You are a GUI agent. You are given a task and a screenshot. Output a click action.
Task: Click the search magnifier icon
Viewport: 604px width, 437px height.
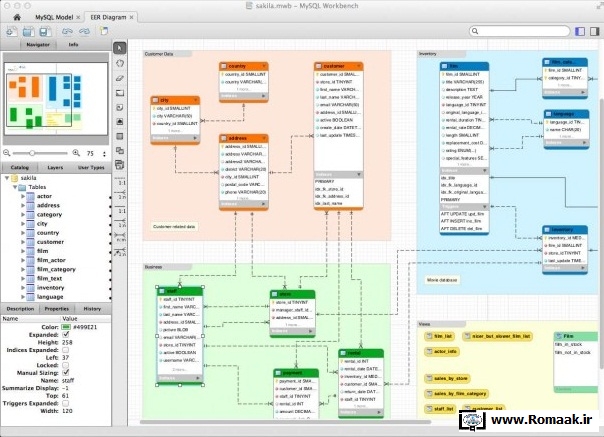[475, 31]
